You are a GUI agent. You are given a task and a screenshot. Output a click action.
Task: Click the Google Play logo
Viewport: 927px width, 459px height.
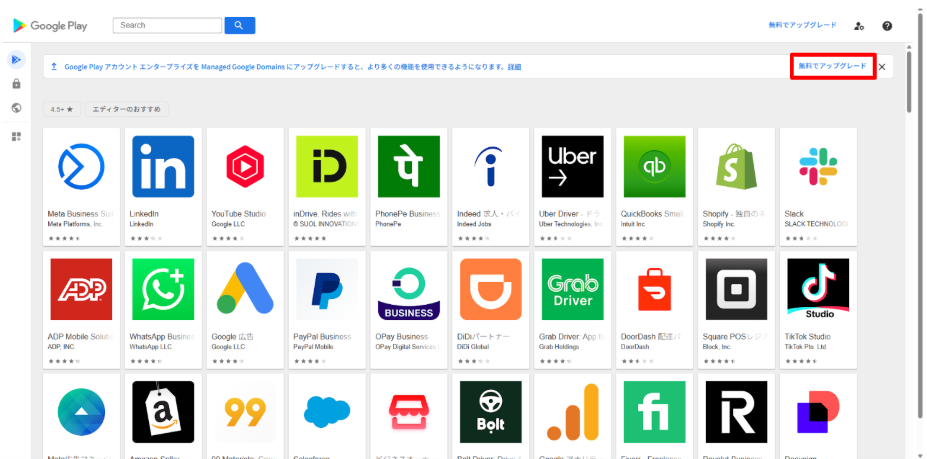point(51,25)
